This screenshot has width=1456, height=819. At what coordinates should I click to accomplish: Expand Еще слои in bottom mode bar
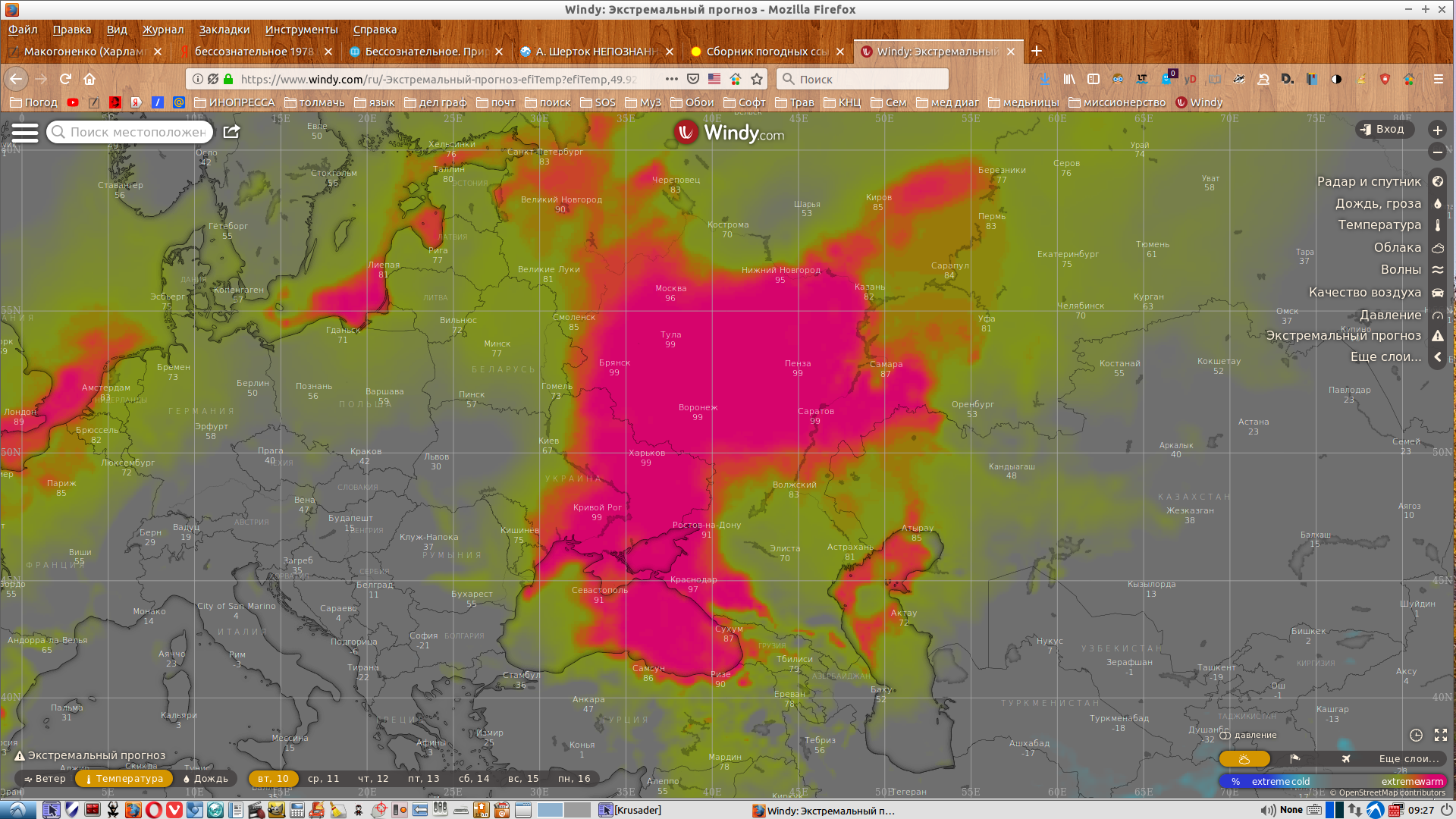1408,759
